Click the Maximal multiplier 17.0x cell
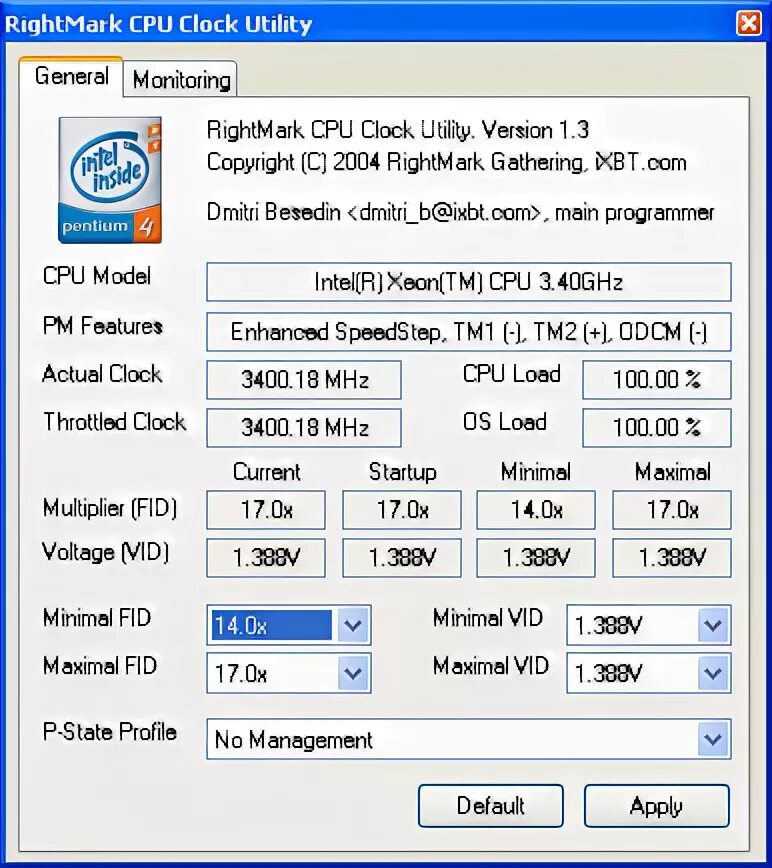Screen dimensions: 772x868 click(x=672, y=510)
